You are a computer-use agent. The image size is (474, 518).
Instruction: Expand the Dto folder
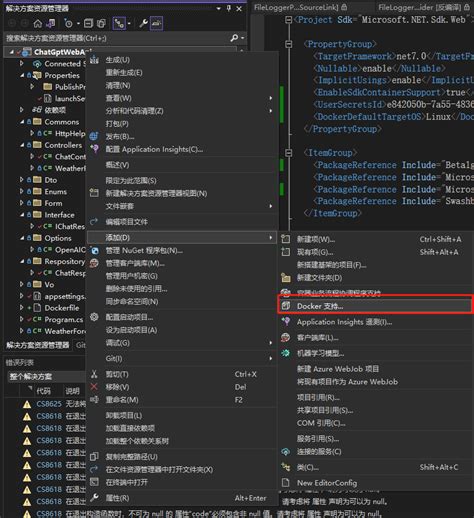pyautogui.click(x=22, y=180)
